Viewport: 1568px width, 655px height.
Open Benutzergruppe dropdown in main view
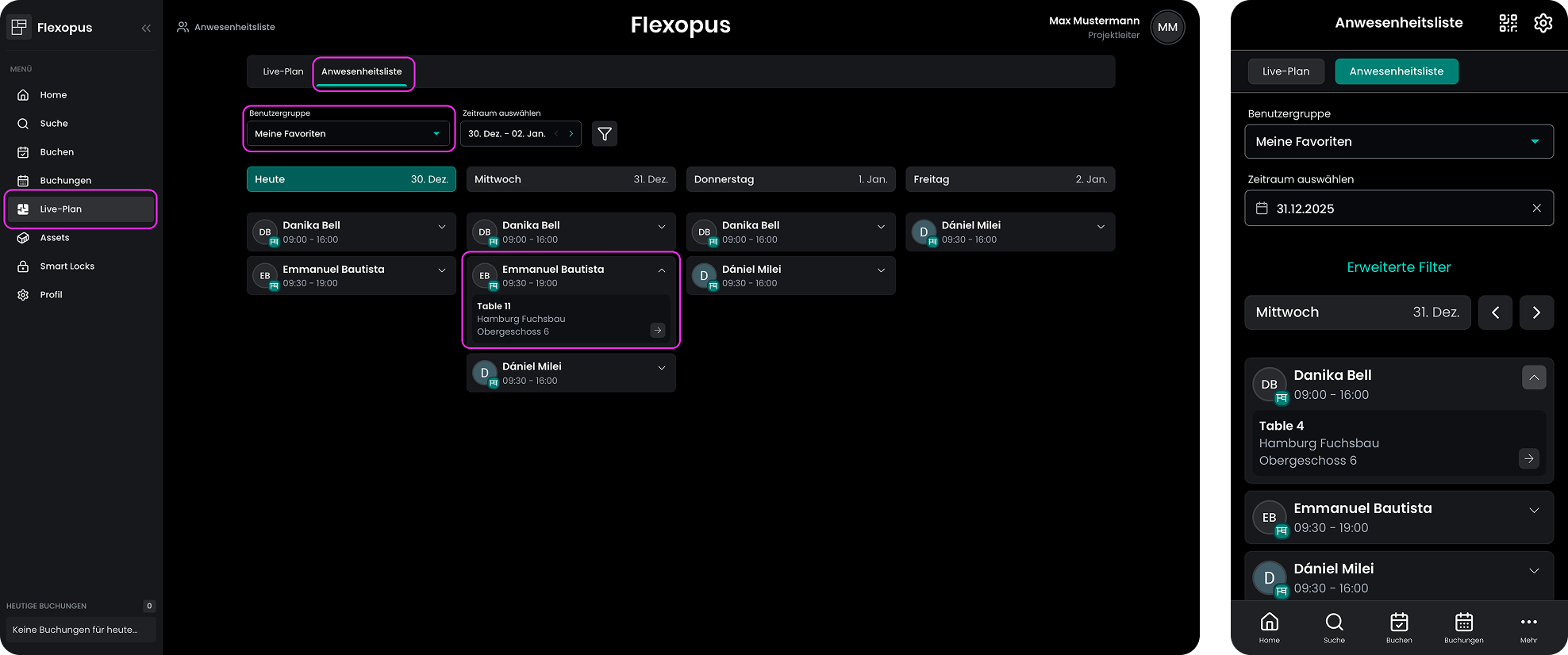(348, 134)
